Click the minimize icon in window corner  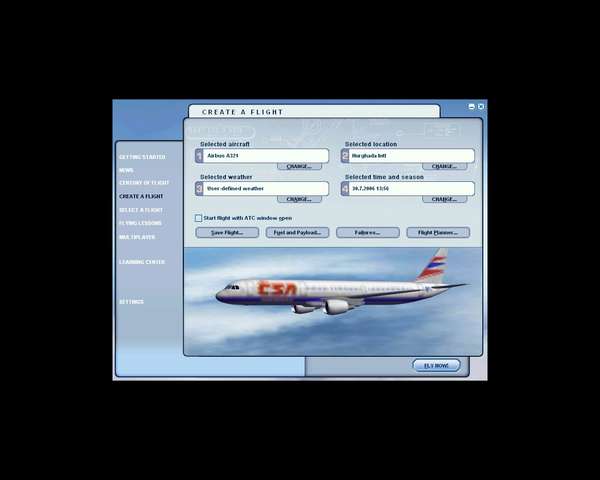(471, 107)
